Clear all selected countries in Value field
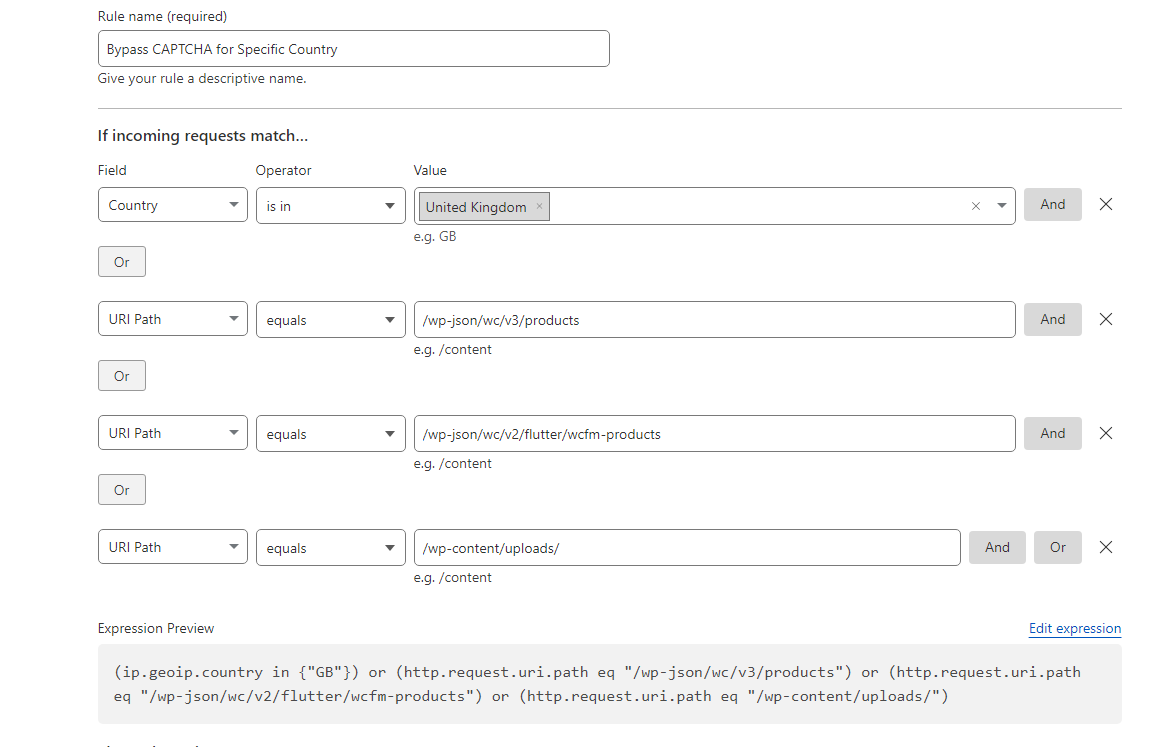 coord(976,206)
